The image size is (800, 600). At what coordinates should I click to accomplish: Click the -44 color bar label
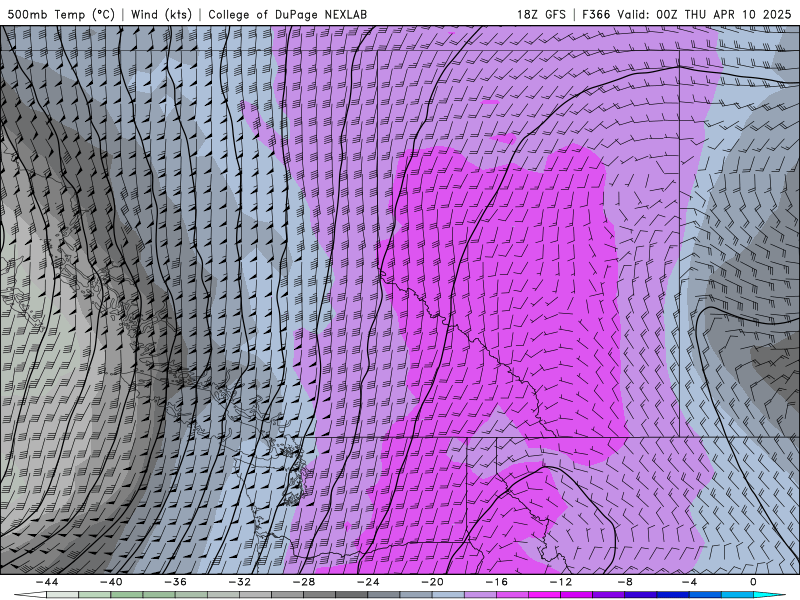click(47, 582)
